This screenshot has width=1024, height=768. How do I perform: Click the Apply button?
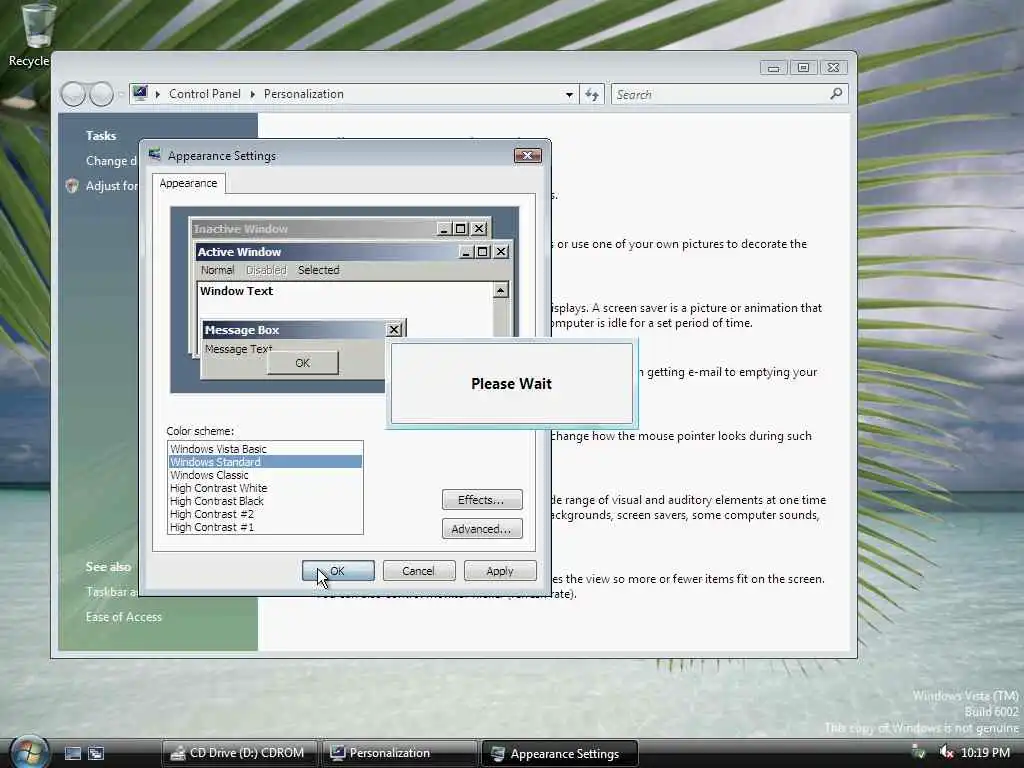(x=500, y=571)
